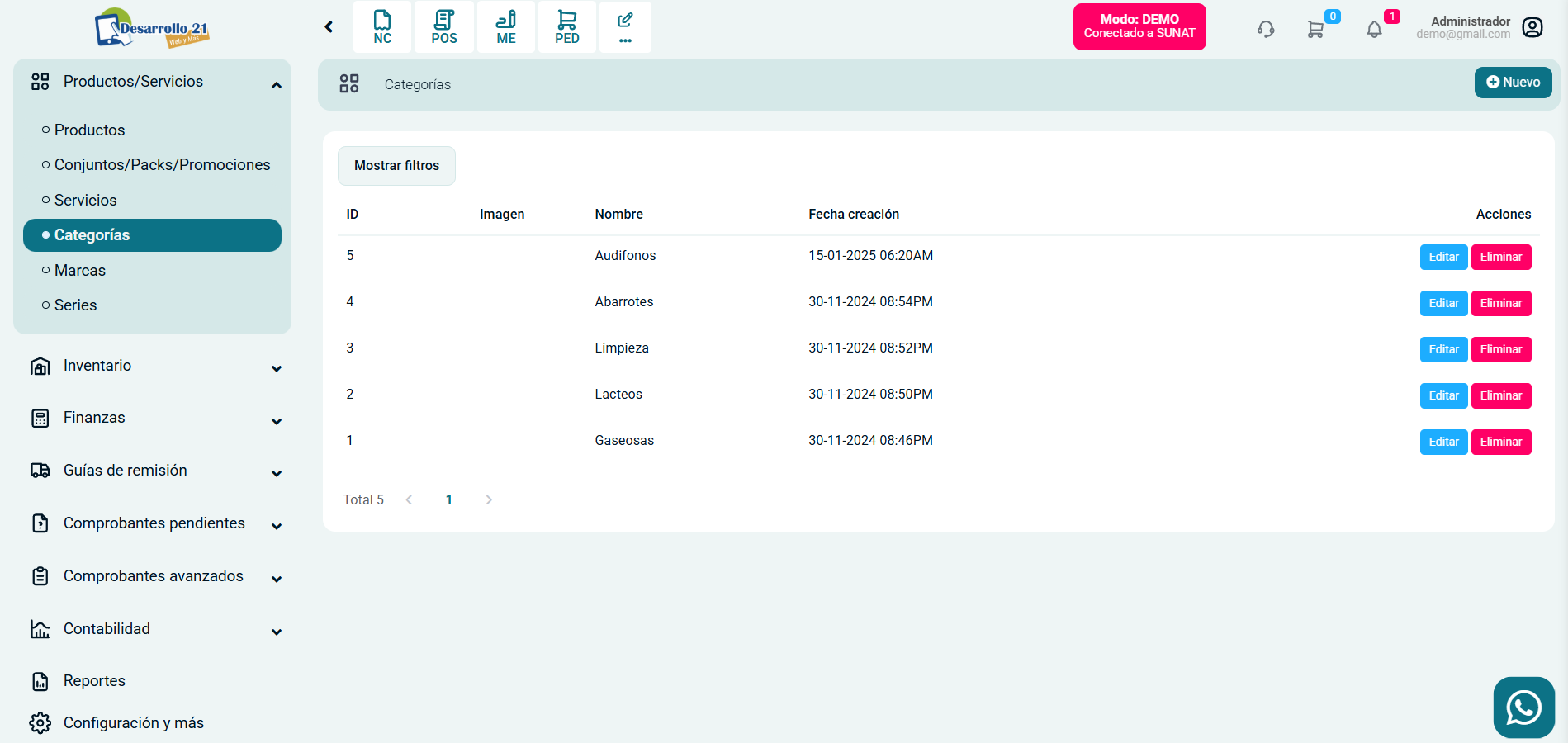This screenshot has width=1568, height=743.
Task: Click the Nuevo button
Action: [1513, 83]
